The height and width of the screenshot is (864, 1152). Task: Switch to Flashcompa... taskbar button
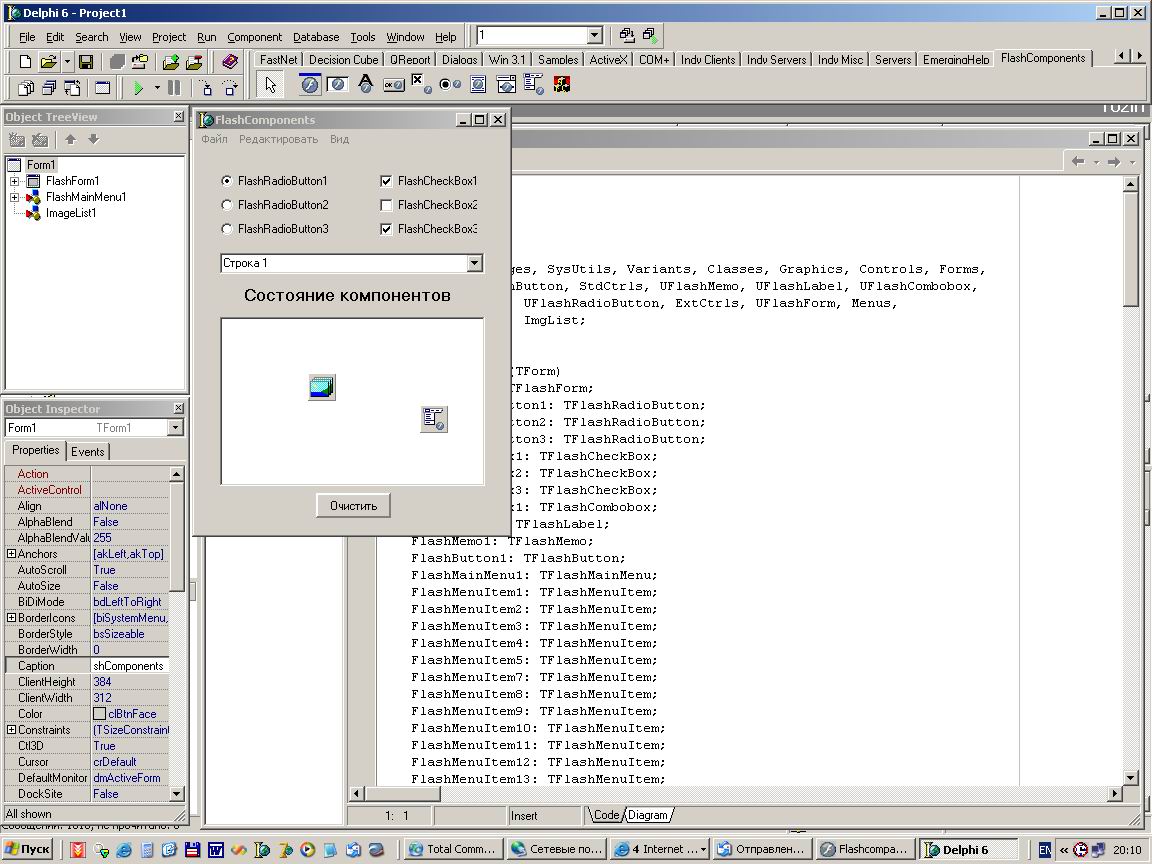(x=866, y=849)
